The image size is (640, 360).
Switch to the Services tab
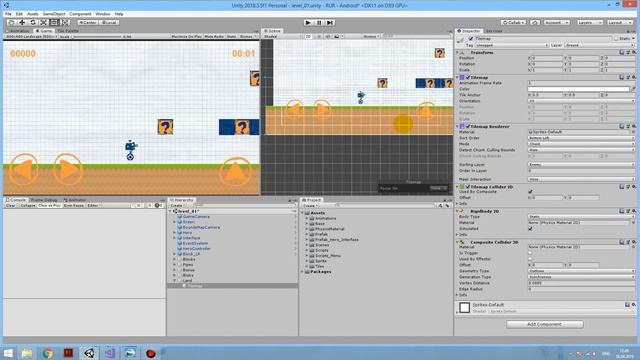[x=494, y=31]
